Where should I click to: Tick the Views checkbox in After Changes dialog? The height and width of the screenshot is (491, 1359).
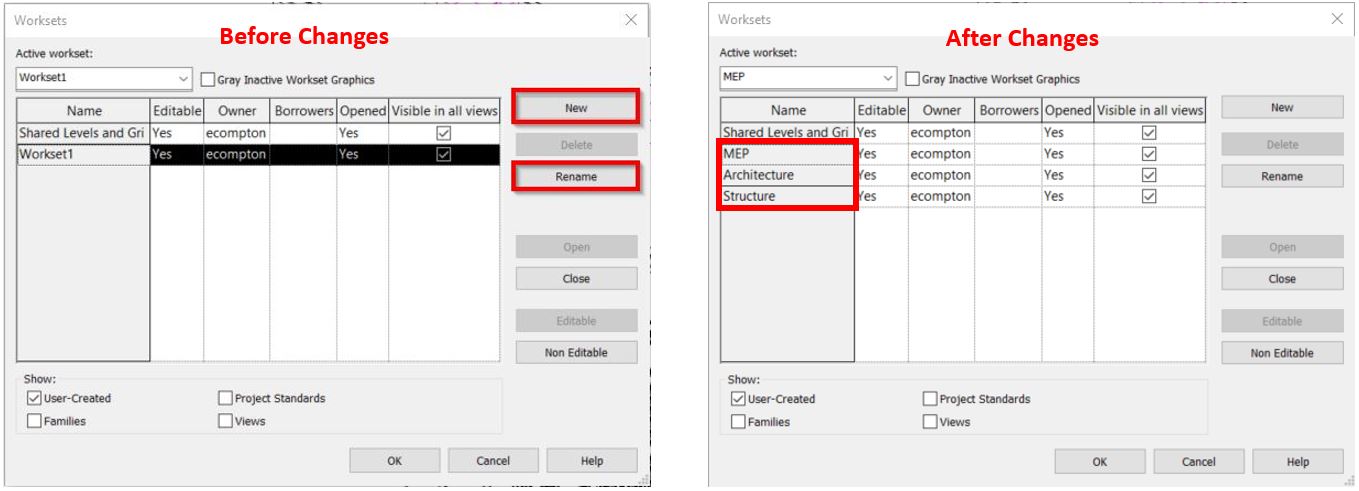pyautogui.click(x=930, y=422)
